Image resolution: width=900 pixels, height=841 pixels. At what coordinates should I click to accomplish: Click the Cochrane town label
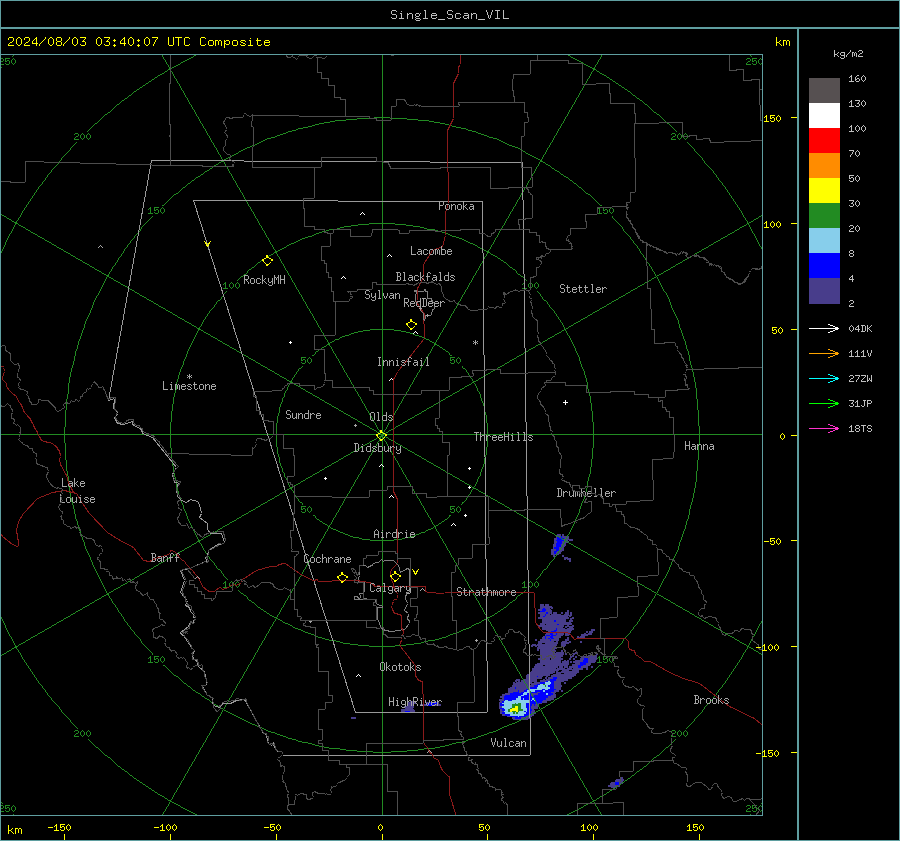pos(327,559)
